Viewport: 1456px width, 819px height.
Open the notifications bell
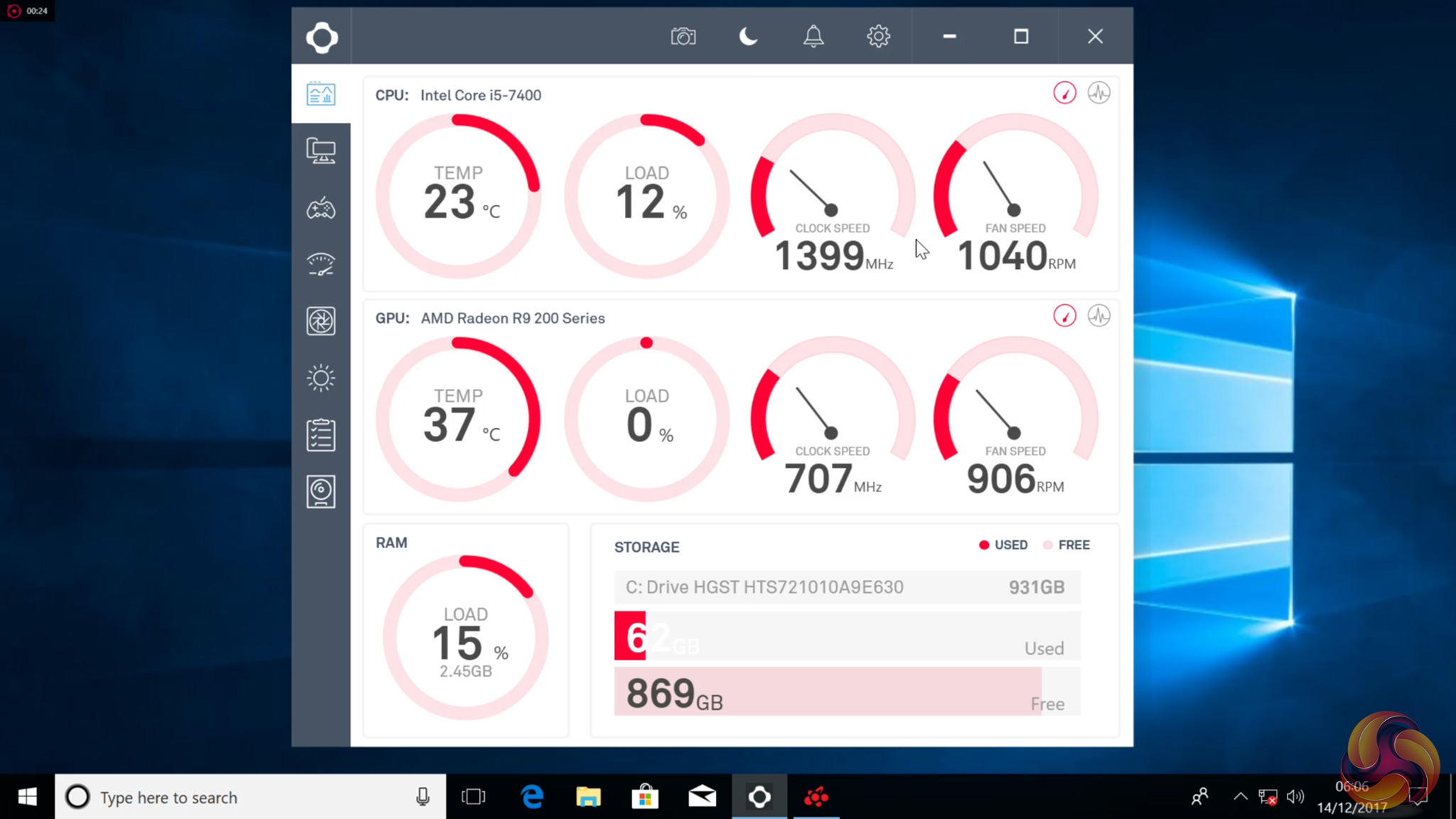(x=813, y=36)
